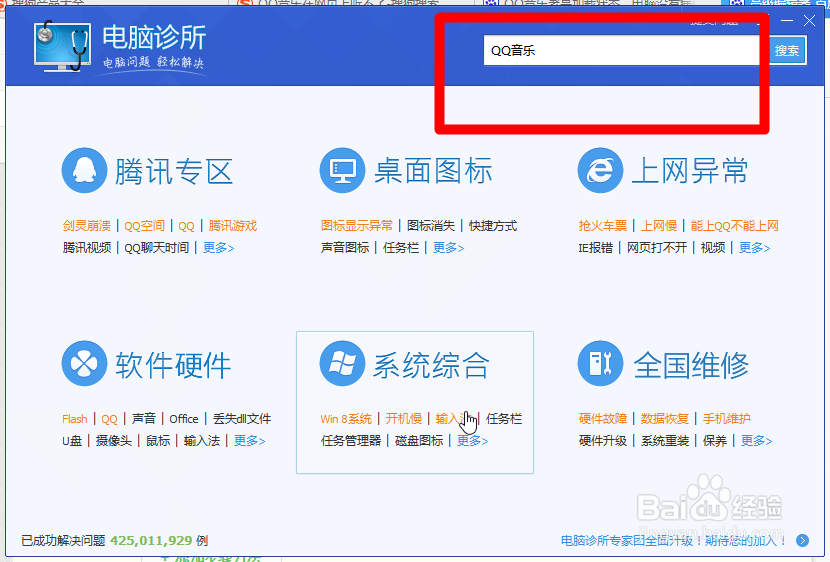Open the U盘 link
Screen dimensions: 830x562
point(72,441)
